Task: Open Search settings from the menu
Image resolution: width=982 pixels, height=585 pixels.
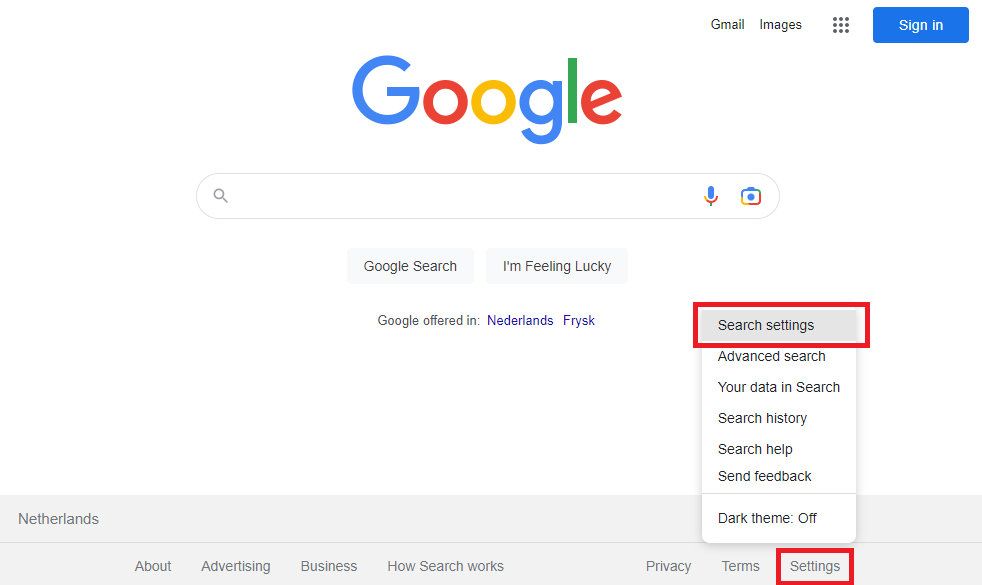Action: pyautogui.click(x=768, y=325)
